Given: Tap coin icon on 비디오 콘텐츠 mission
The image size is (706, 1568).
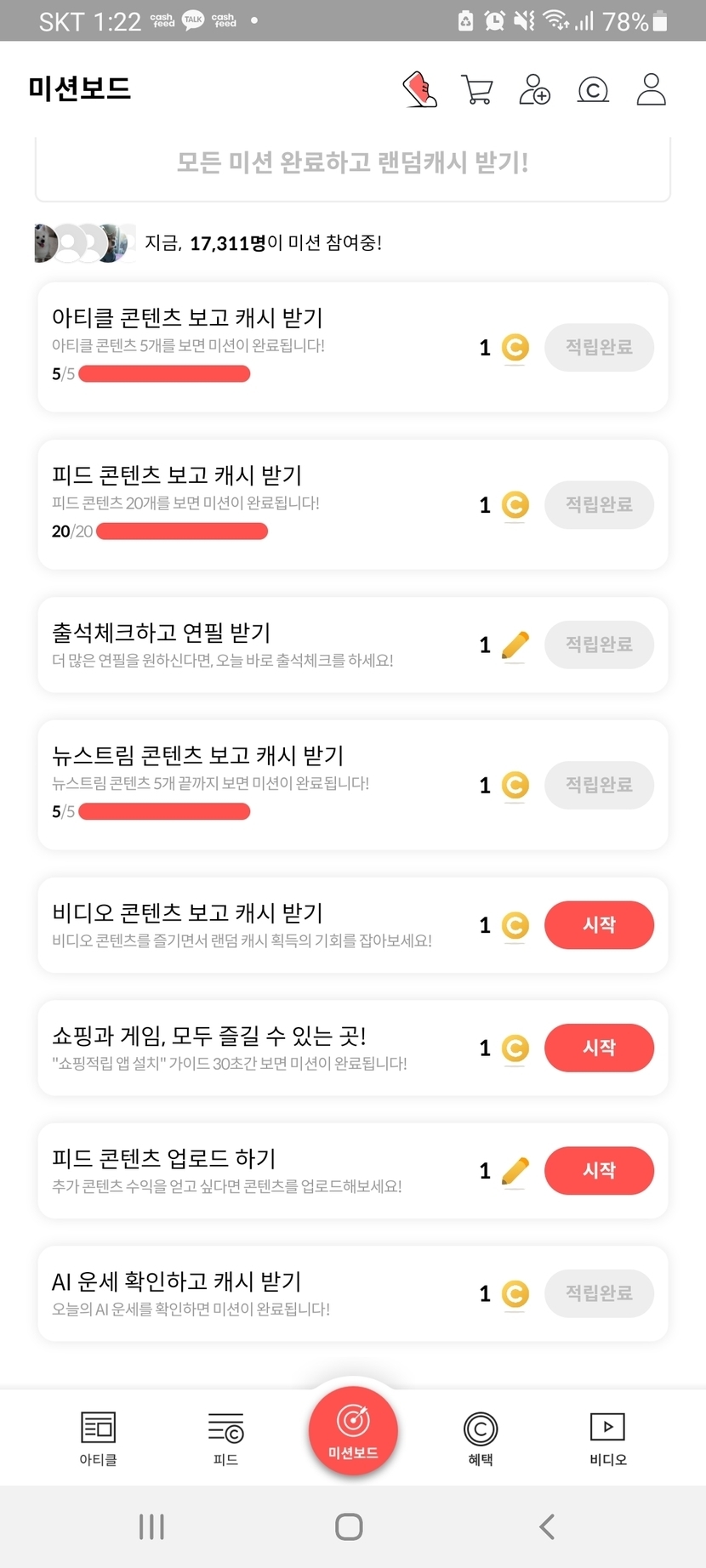Looking at the screenshot, I should tap(515, 925).
